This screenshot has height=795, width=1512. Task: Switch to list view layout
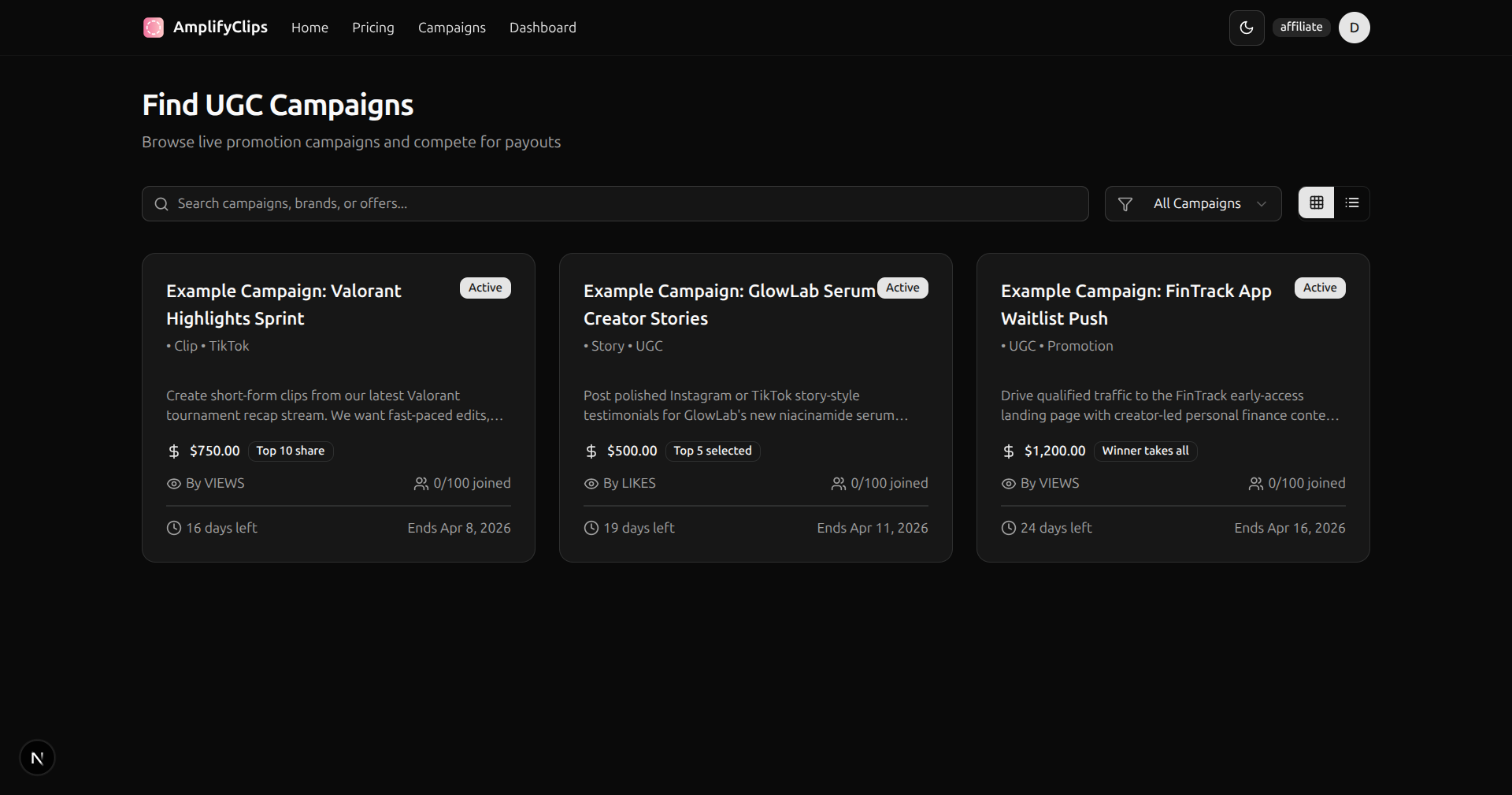(1352, 203)
